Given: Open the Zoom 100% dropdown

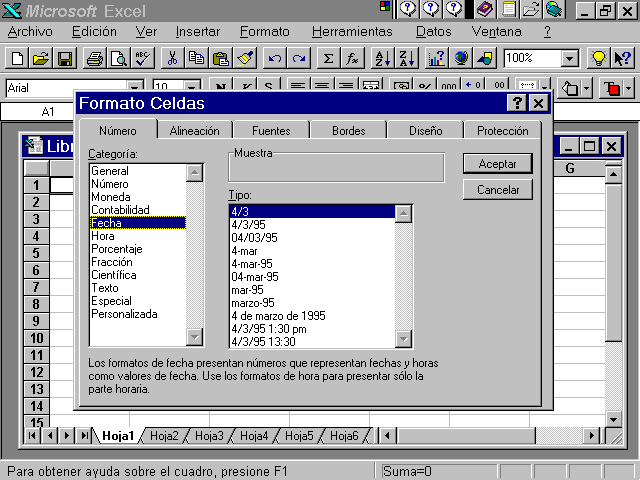Looking at the screenshot, I should 569,59.
